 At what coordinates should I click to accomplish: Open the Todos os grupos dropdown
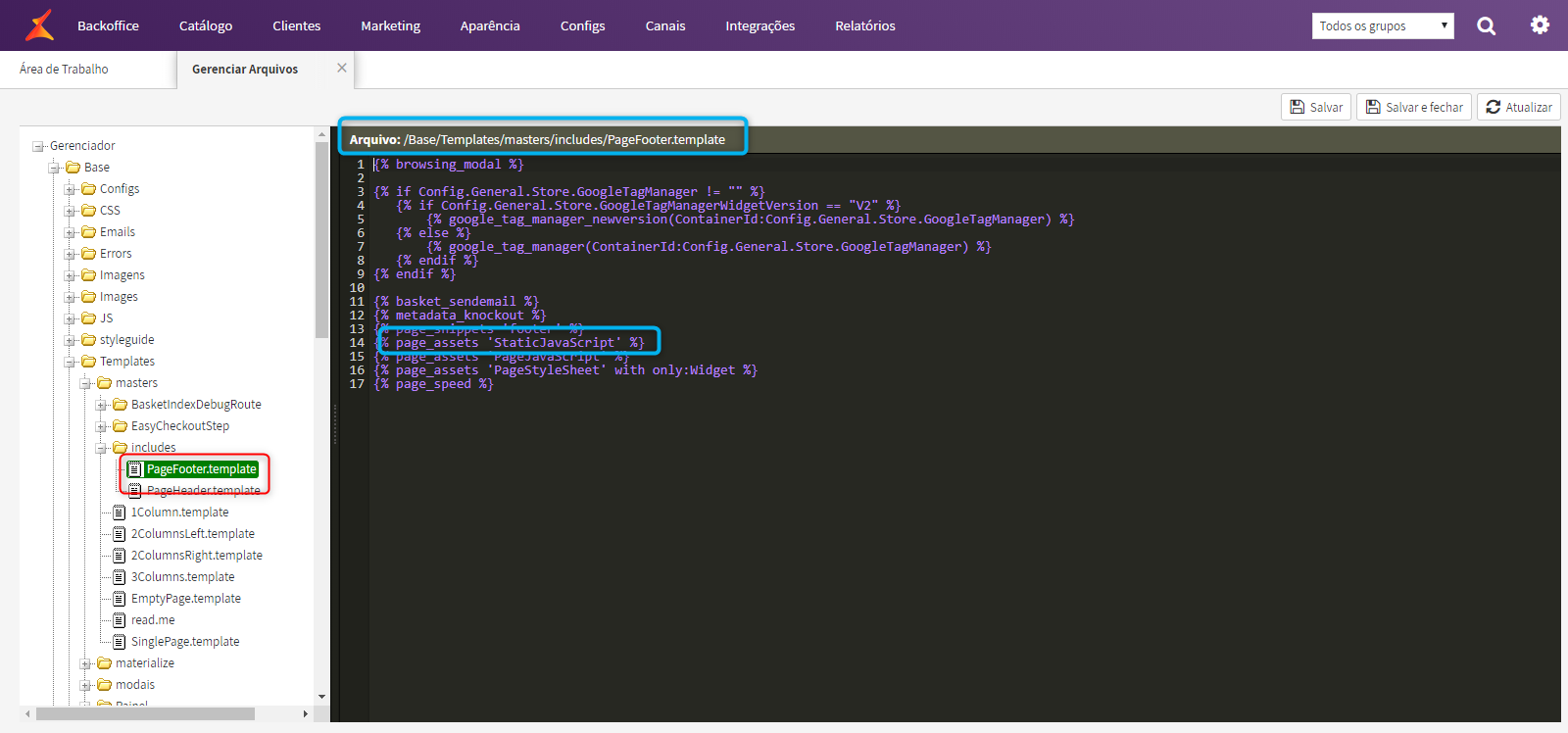pos(1383,25)
